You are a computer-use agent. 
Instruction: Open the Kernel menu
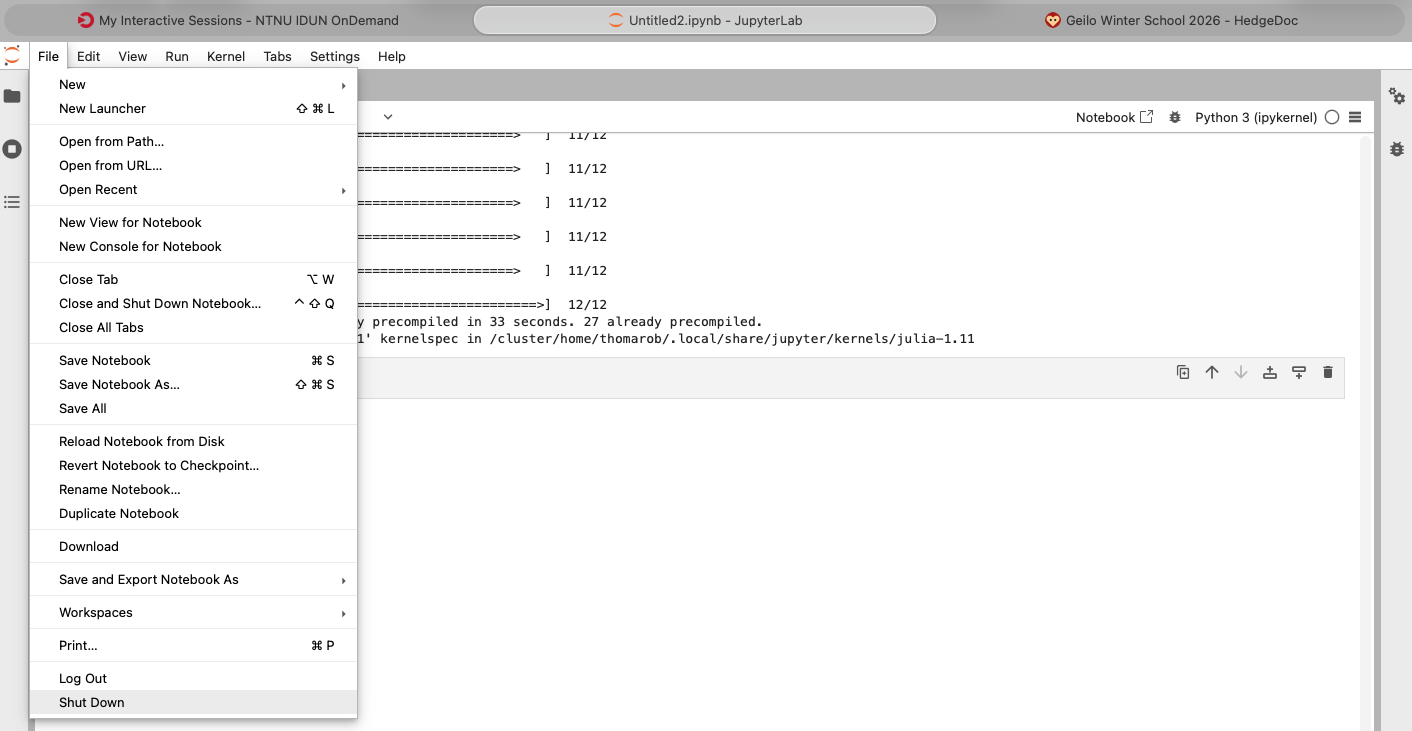pyautogui.click(x=226, y=57)
